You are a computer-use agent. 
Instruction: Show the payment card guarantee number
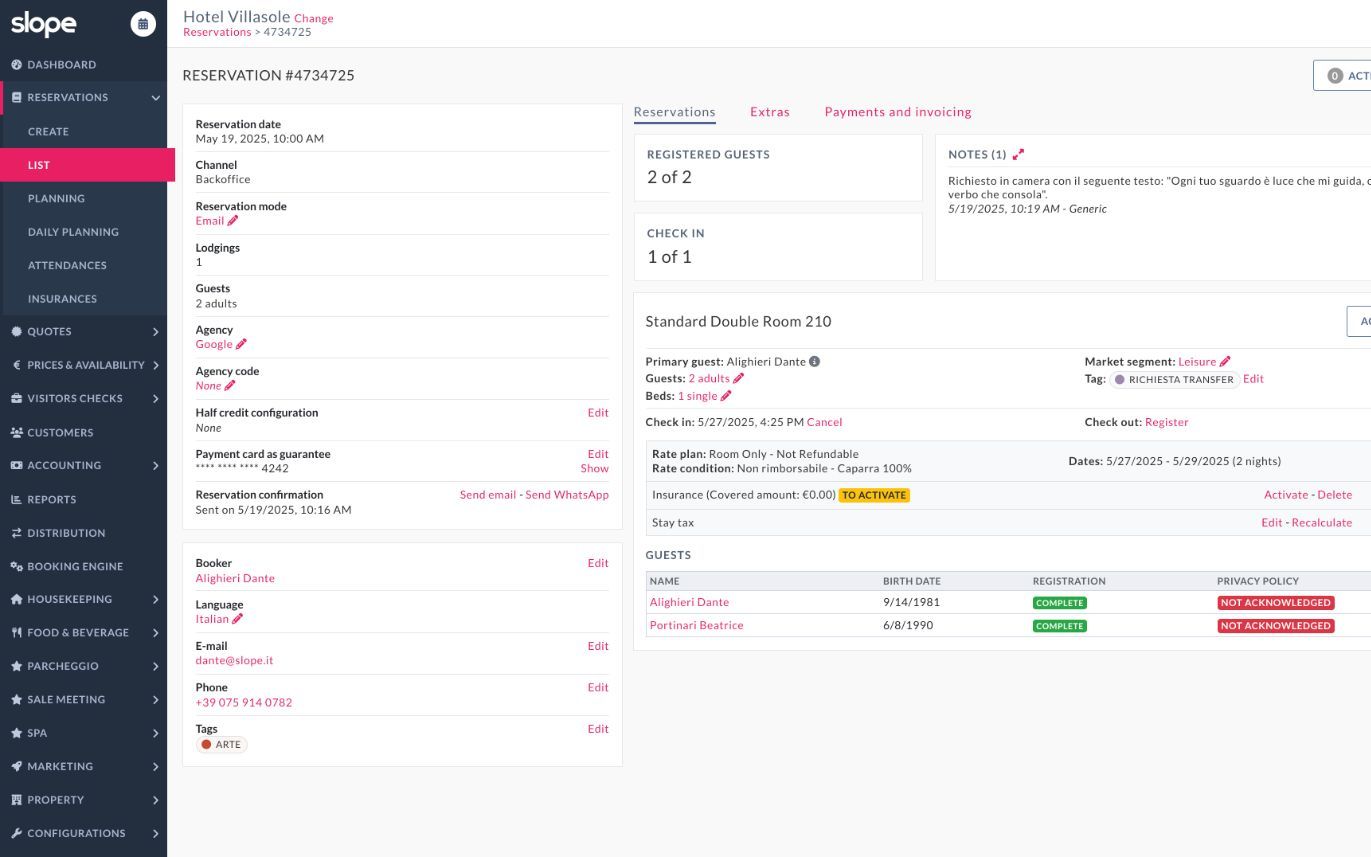point(594,468)
